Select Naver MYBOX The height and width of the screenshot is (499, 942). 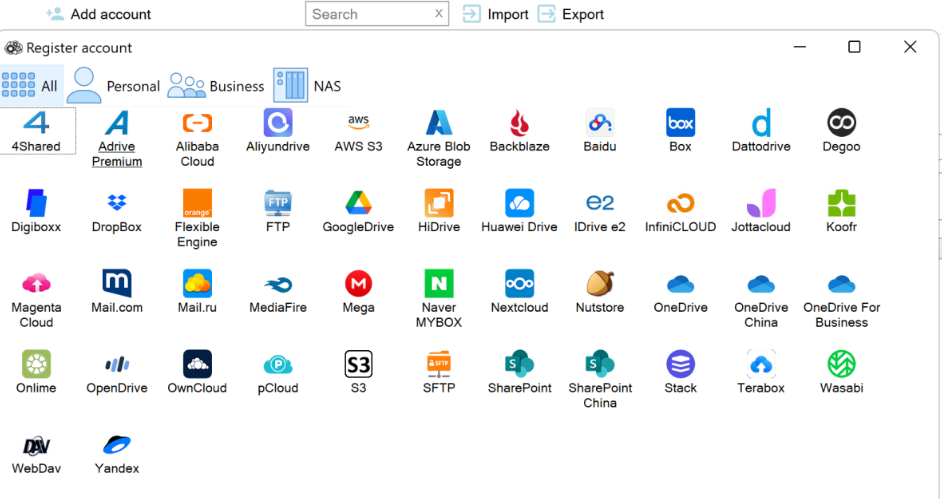[439, 299]
